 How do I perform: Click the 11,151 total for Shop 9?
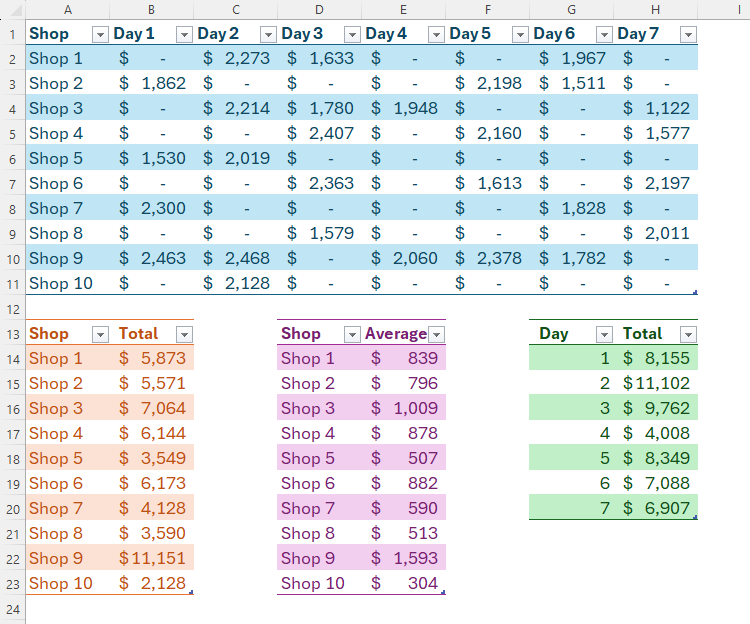point(151,558)
